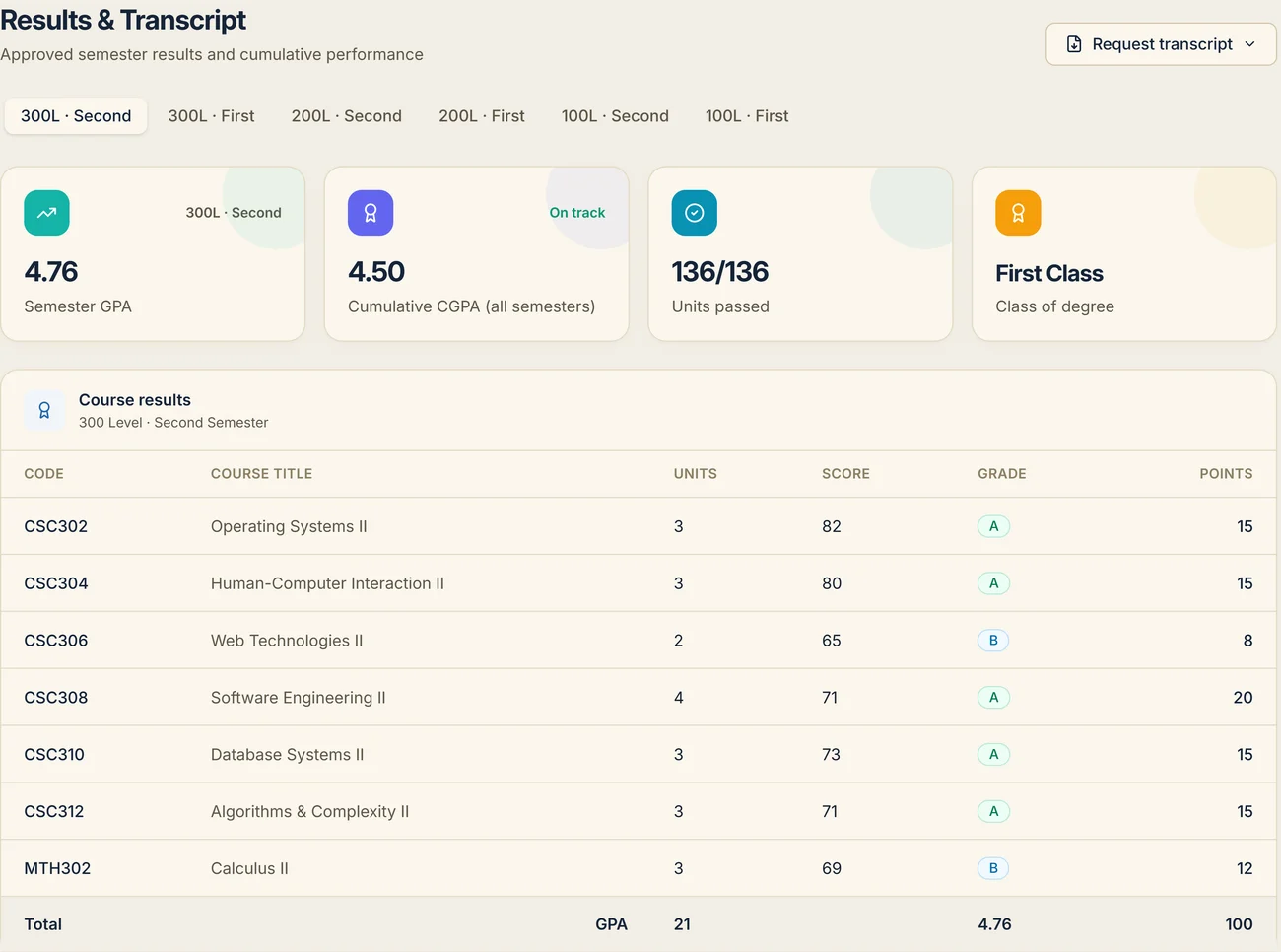Viewport: 1281px width, 952px height.
Task: Click score 82 in Operating Systems row
Action: click(832, 526)
